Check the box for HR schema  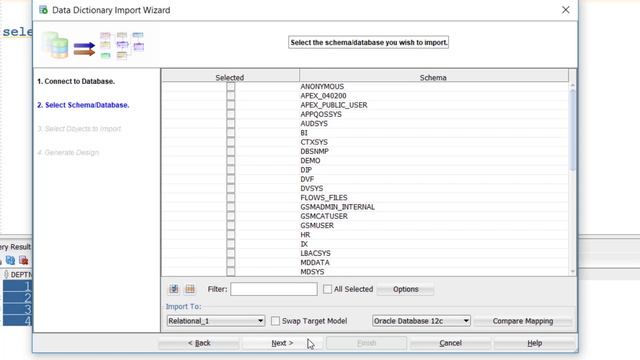(x=231, y=235)
